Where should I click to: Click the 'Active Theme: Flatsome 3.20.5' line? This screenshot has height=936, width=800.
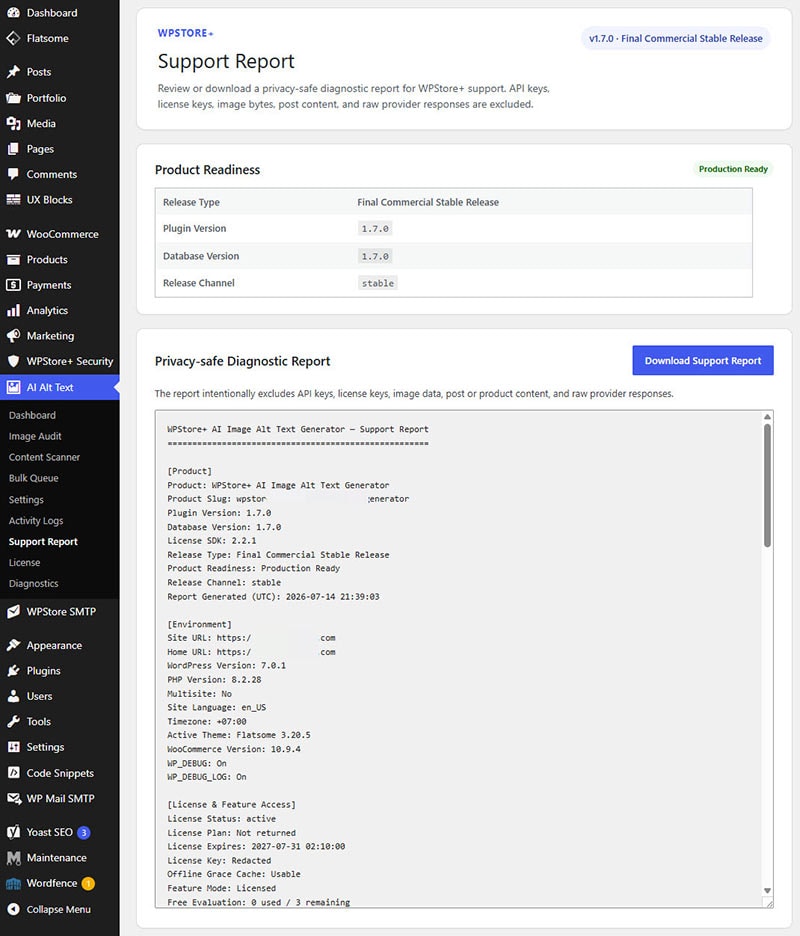(x=239, y=735)
